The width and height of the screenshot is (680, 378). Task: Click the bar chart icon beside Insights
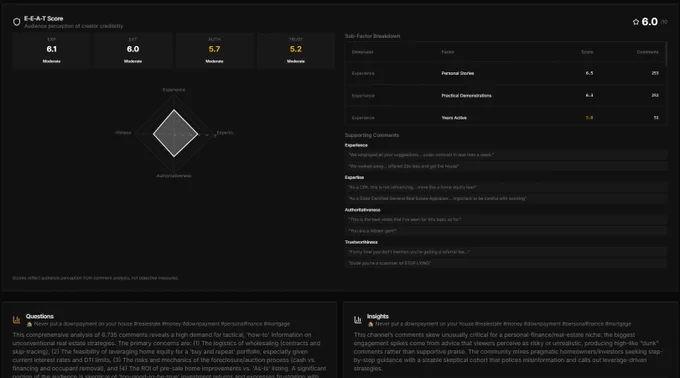tap(358, 320)
